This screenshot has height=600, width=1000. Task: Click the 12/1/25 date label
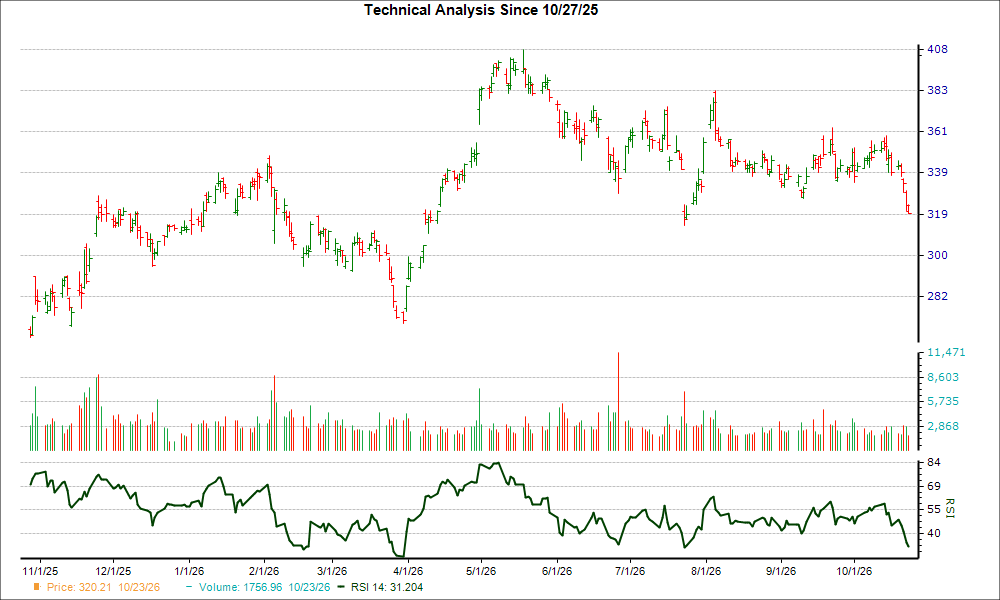click(113, 571)
